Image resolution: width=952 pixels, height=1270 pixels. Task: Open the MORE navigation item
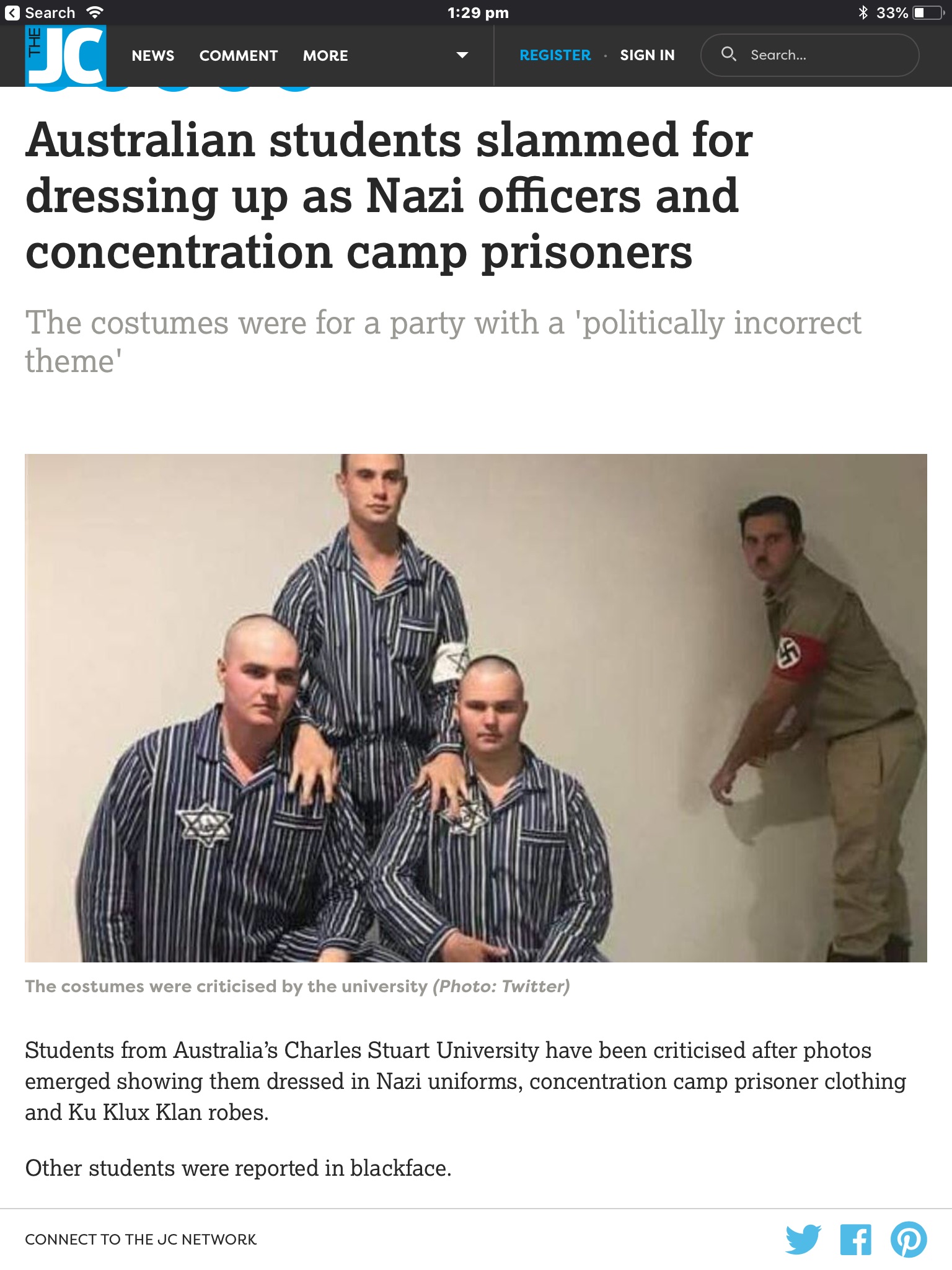tap(325, 56)
